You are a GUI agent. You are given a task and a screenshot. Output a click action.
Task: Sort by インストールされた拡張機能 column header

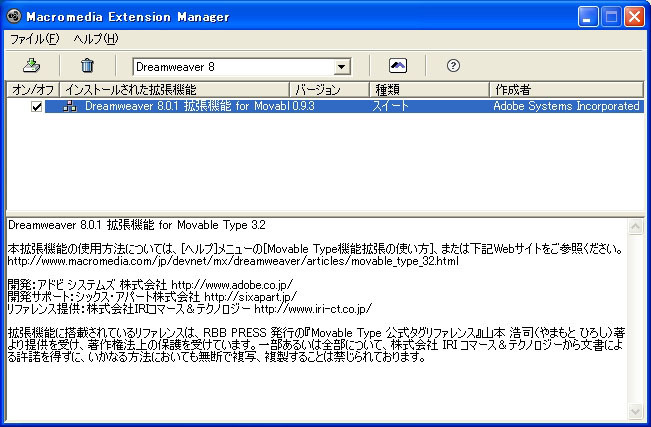174,89
